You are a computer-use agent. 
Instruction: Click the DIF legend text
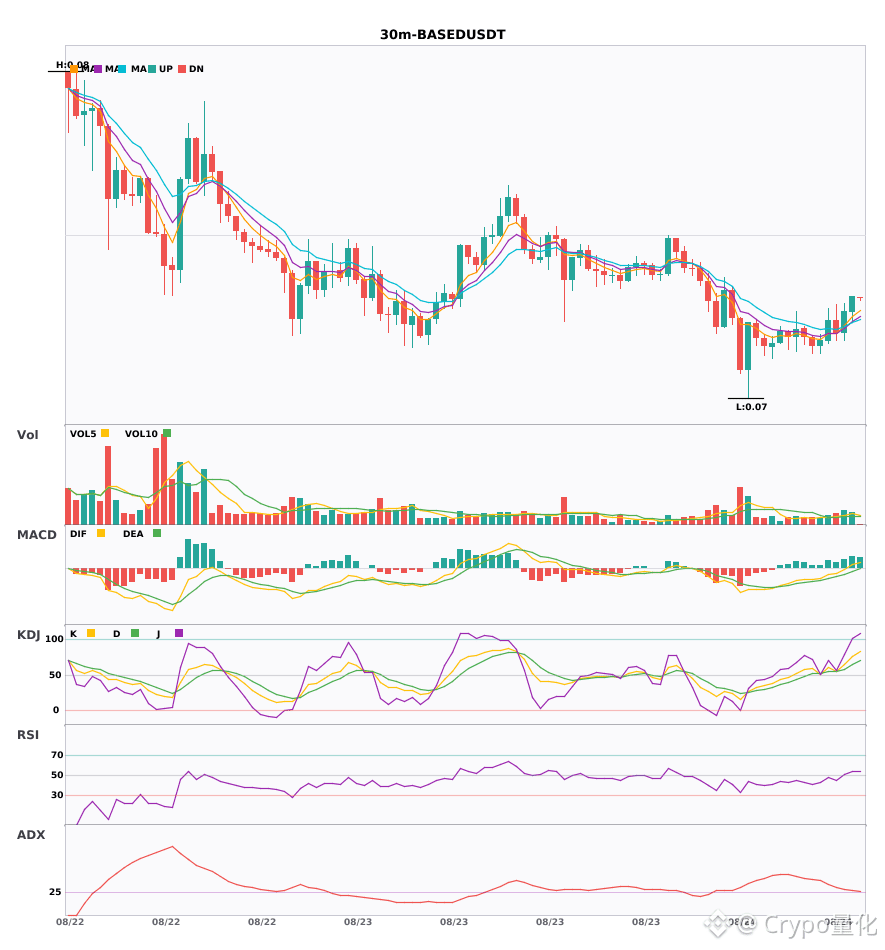pyautogui.click(x=78, y=534)
